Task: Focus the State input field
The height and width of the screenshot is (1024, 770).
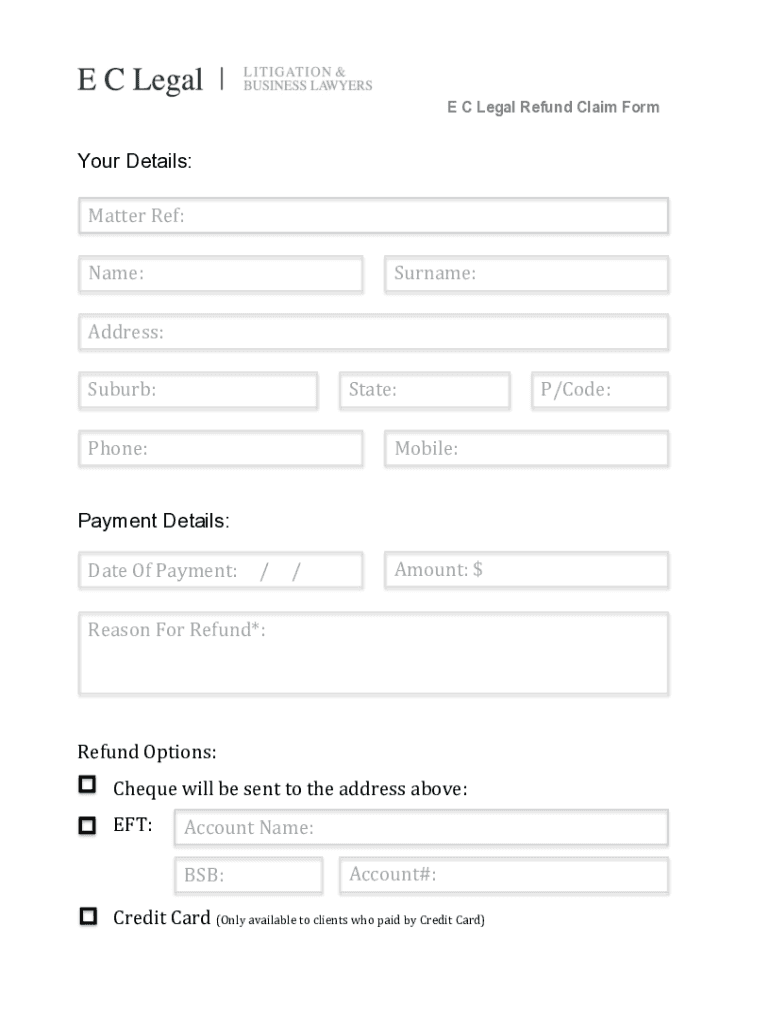Action: click(x=424, y=390)
